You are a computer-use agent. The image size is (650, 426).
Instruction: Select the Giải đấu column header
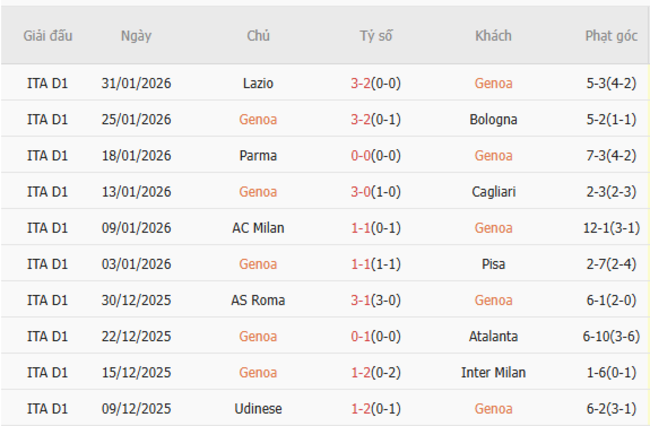pyautogui.click(x=47, y=36)
